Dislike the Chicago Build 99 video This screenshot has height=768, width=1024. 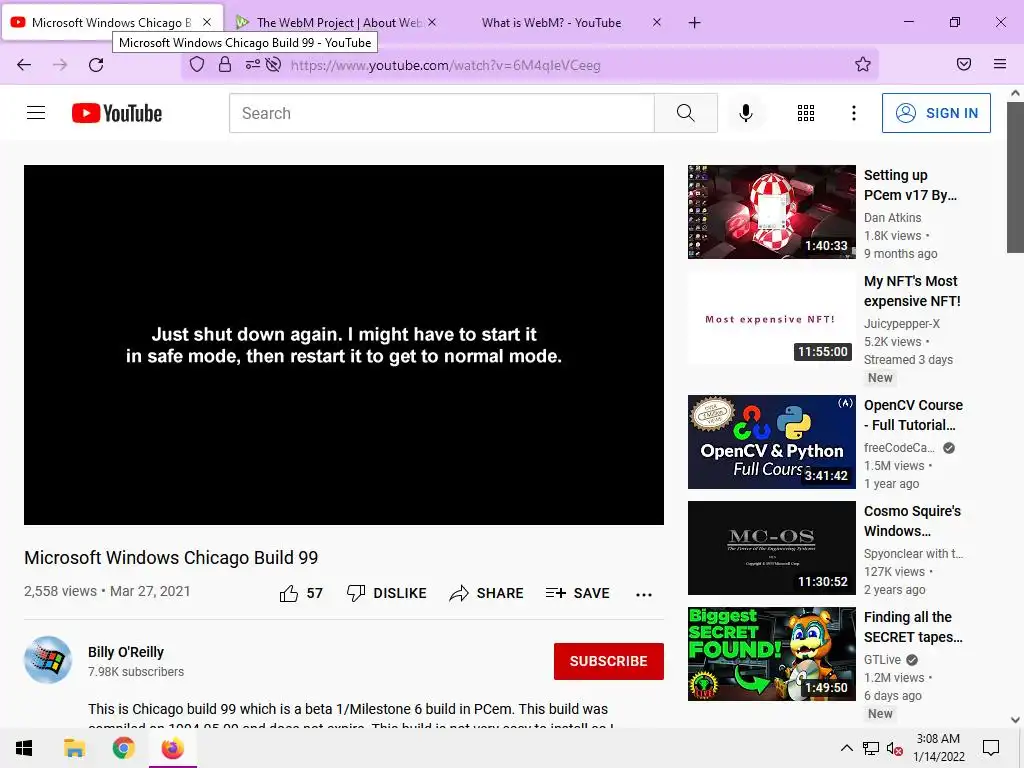click(387, 593)
